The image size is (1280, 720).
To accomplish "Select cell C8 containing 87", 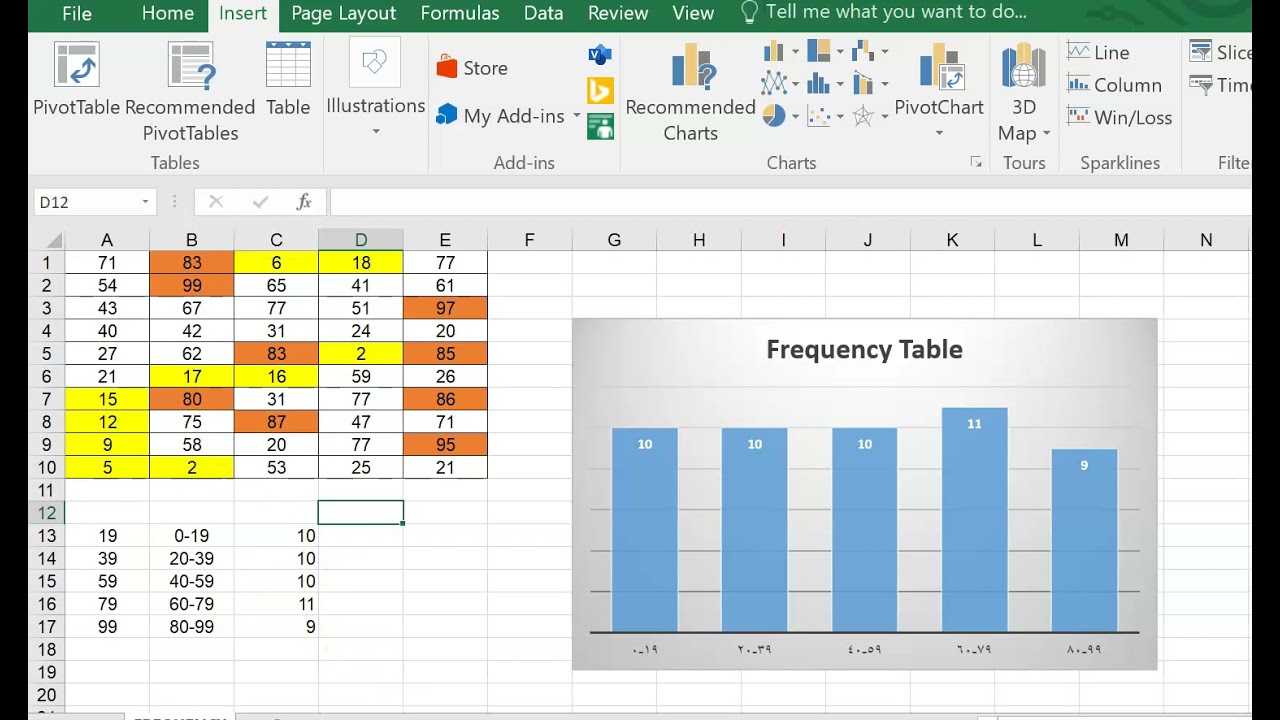I will (276, 422).
